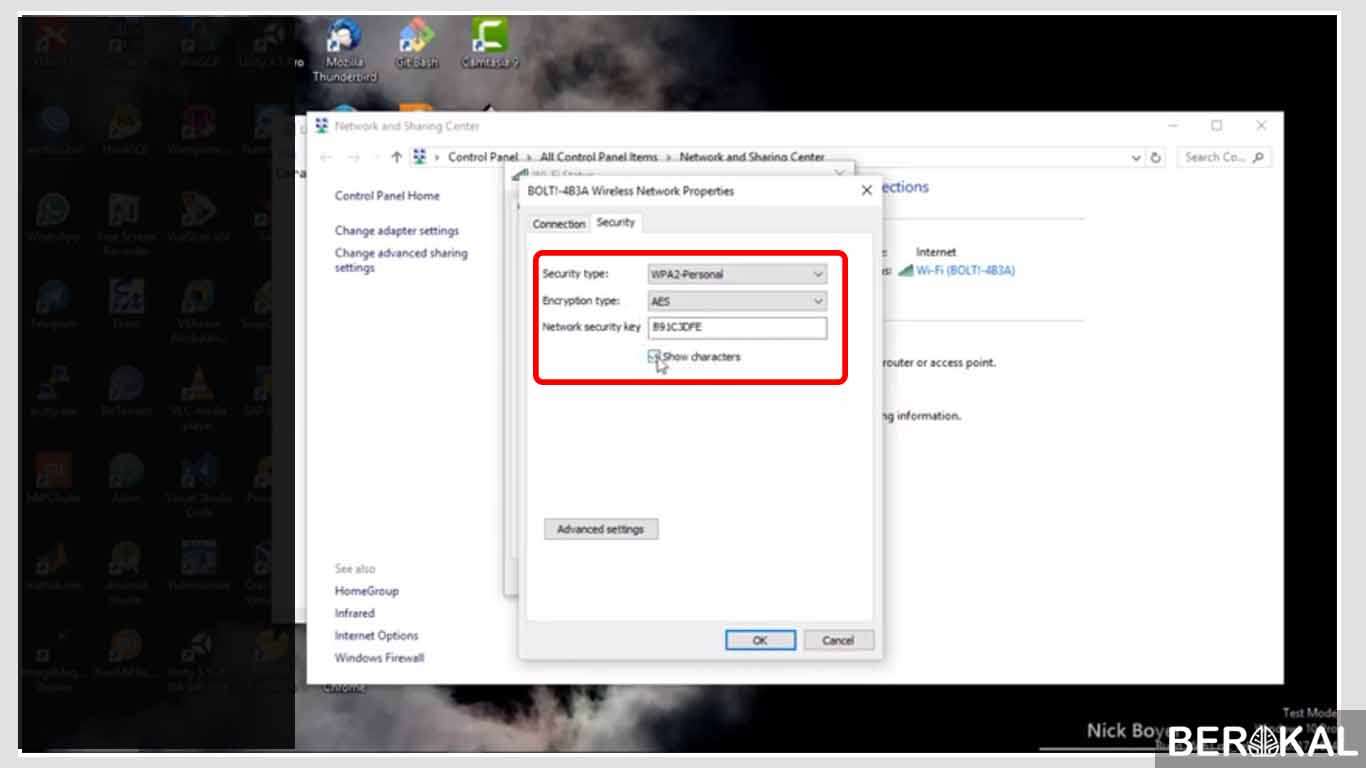Close the Wireless Network Properties dialog
Screen dimensions: 1366x768
tap(866, 191)
